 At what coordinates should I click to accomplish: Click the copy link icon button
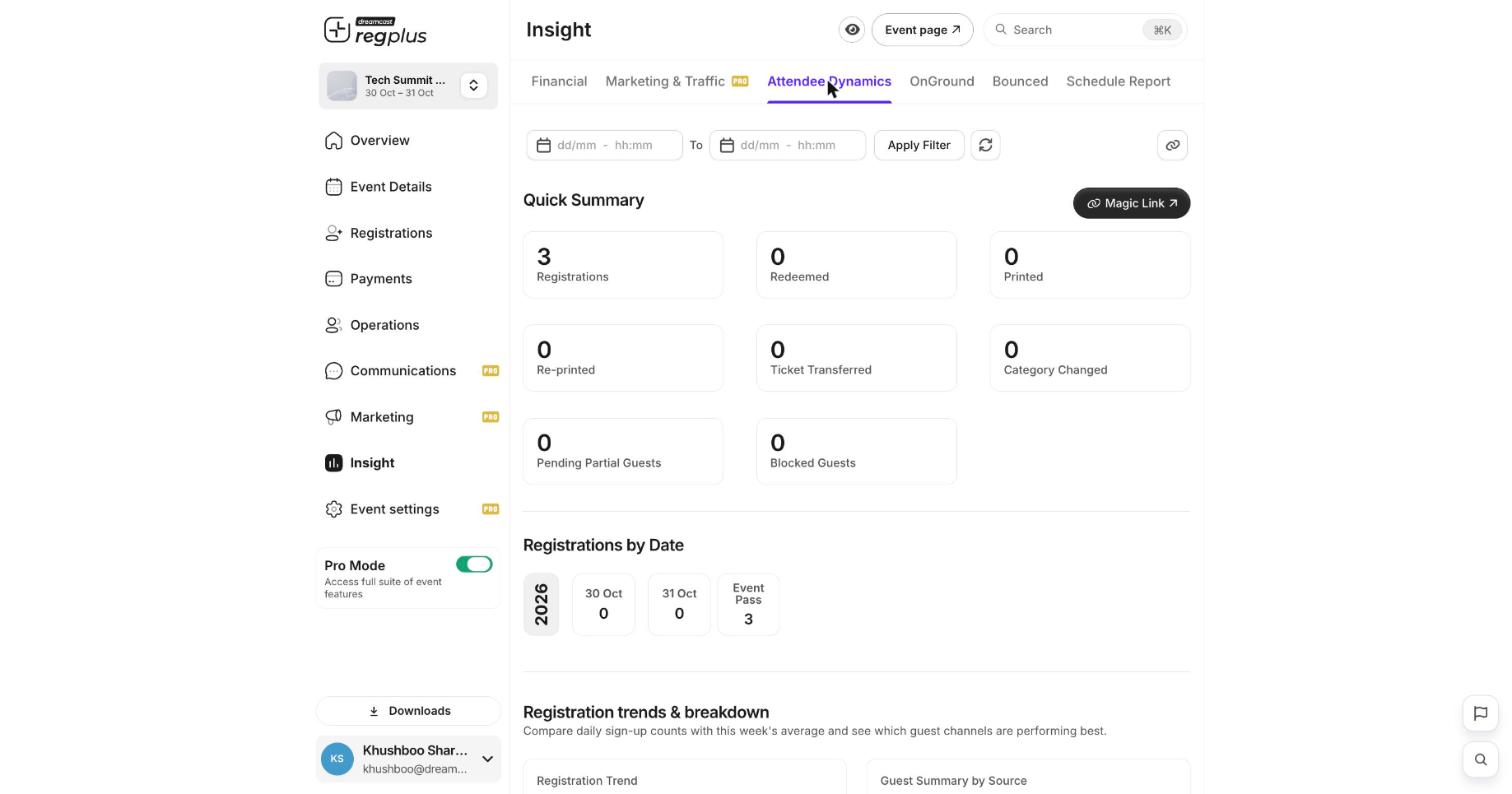click(1172, 145)
